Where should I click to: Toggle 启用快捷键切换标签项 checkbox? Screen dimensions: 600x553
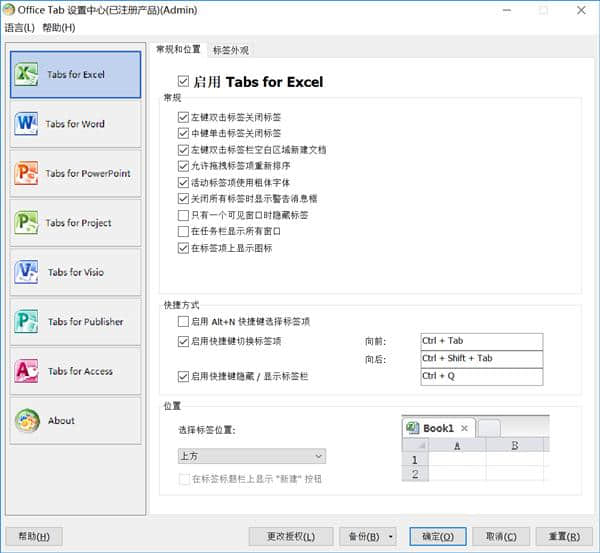(183, 341)
